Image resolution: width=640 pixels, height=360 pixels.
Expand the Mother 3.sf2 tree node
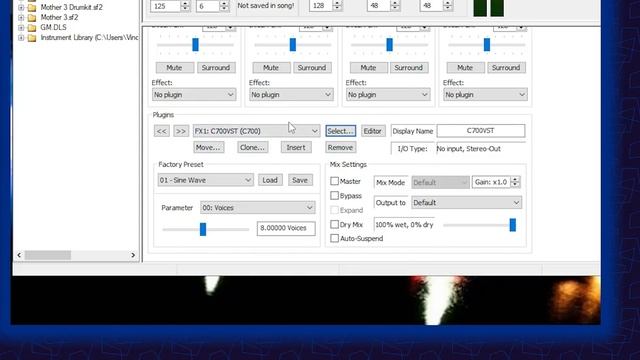coord(21,18)
